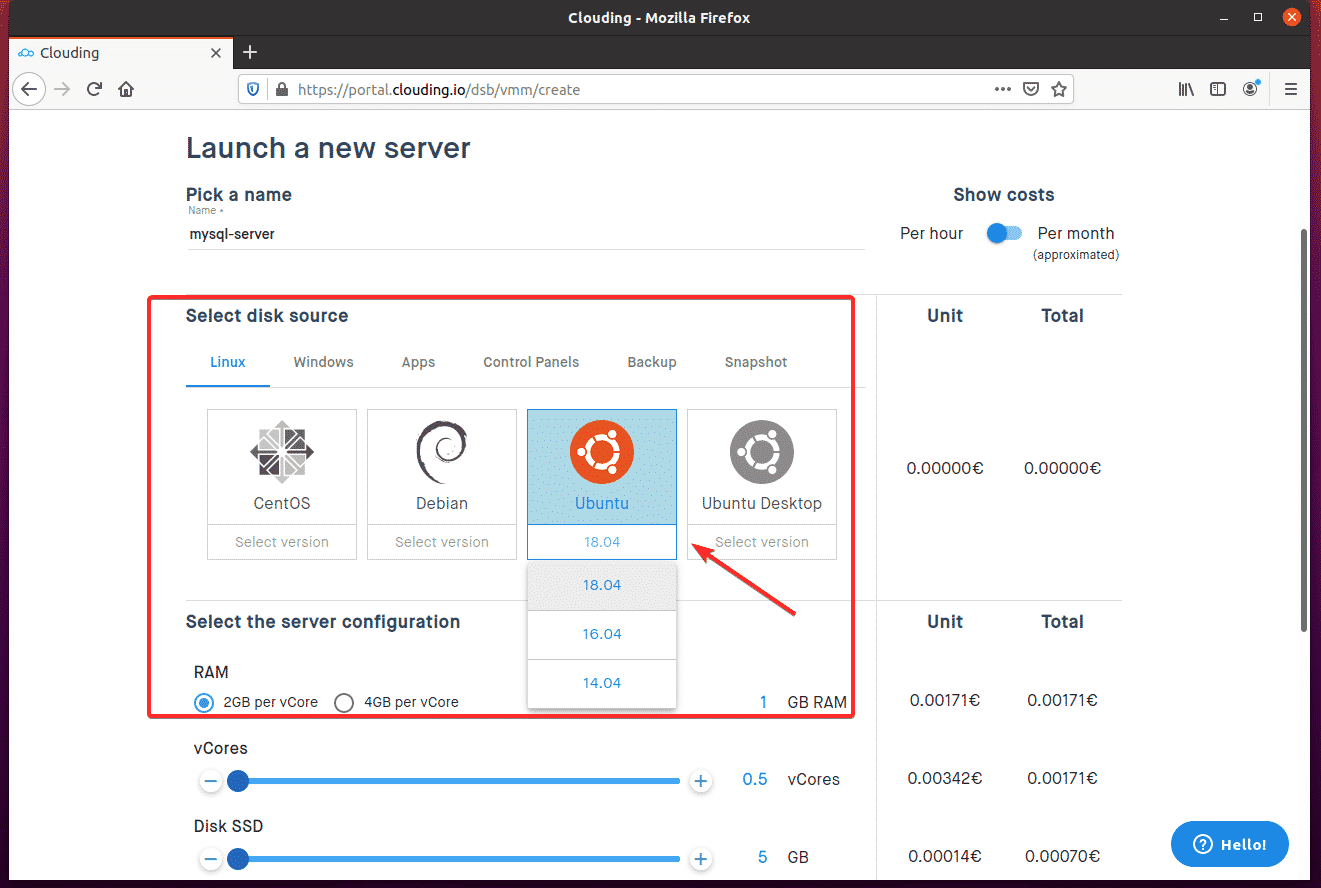The width and height of the screenshot is (1321, 888).
Task: Open the Debian Select version dropdown
Action: point(441,542)
